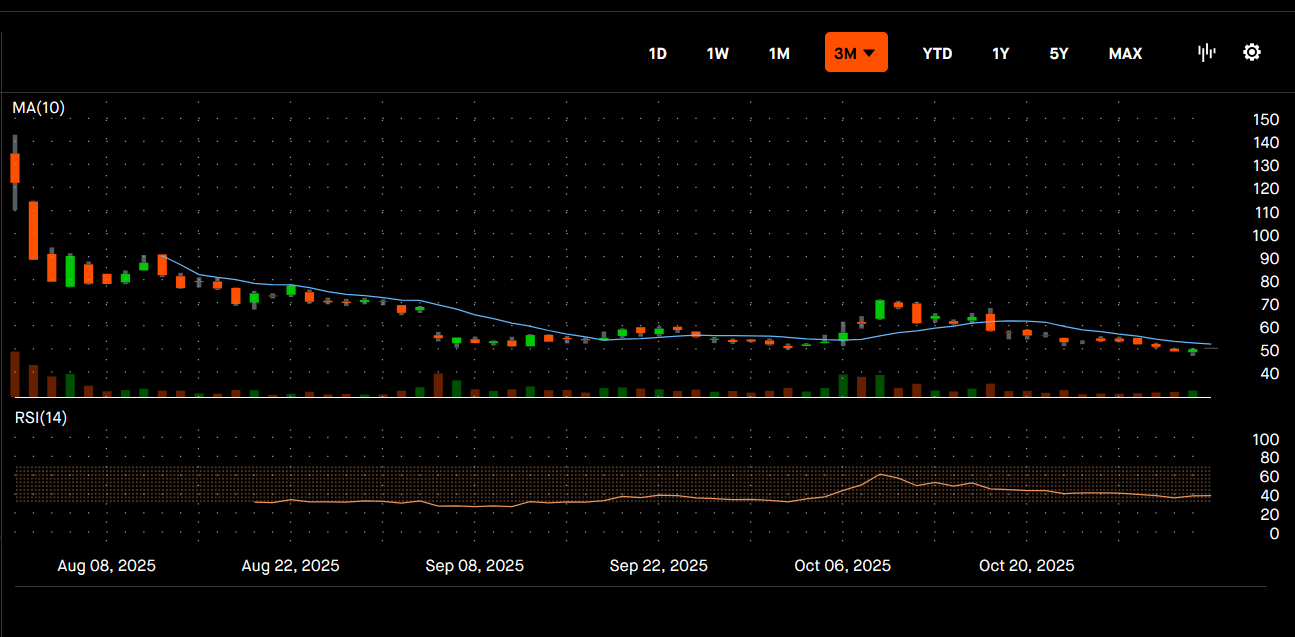
Task: Select the 1D time range
Action: [658, 54]
